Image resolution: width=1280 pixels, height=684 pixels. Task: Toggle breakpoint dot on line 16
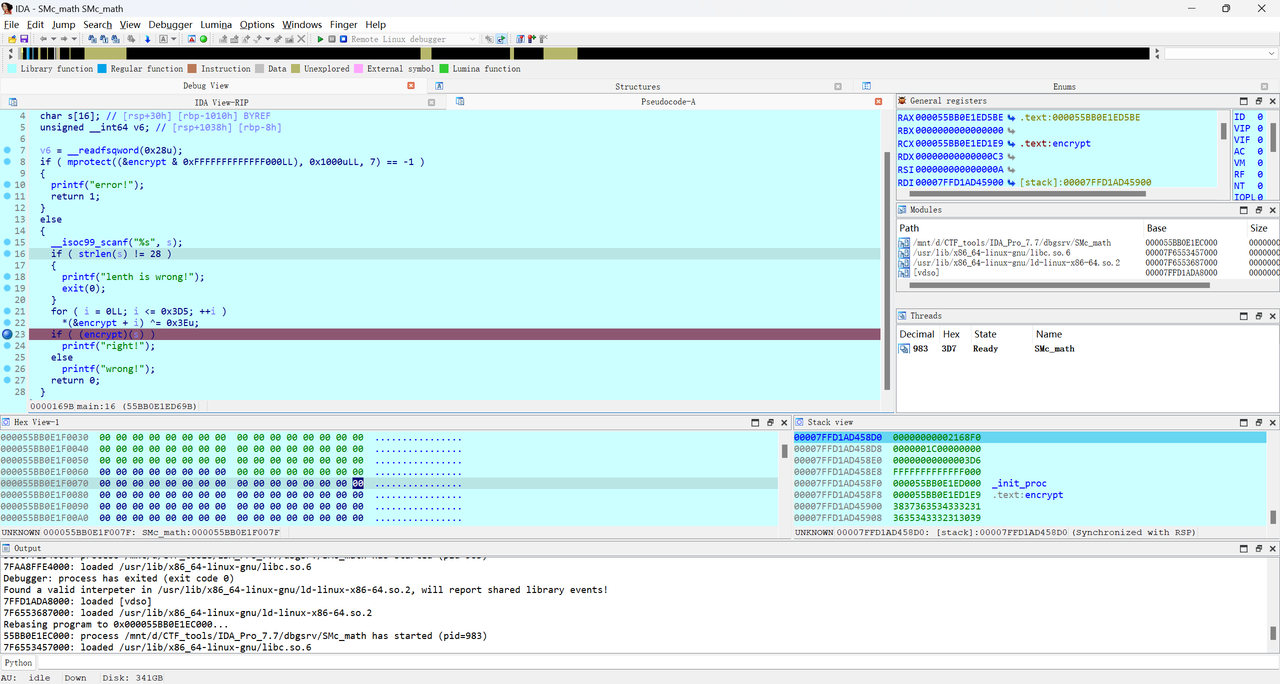click(8, 254)
